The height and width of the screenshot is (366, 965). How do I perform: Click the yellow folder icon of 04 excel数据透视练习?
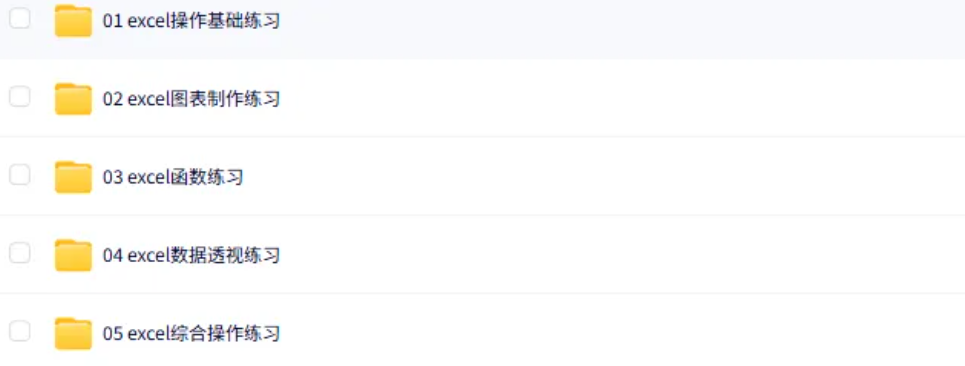pyautogui.click(x=73, y=255)
